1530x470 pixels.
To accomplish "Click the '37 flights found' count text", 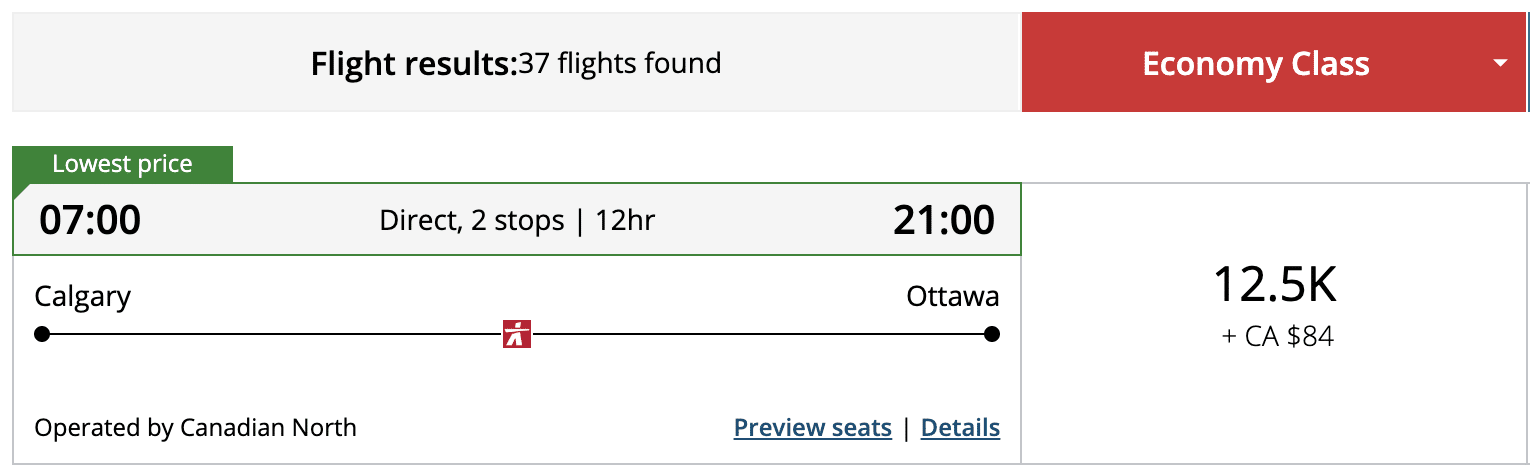I will coord(620,64).
